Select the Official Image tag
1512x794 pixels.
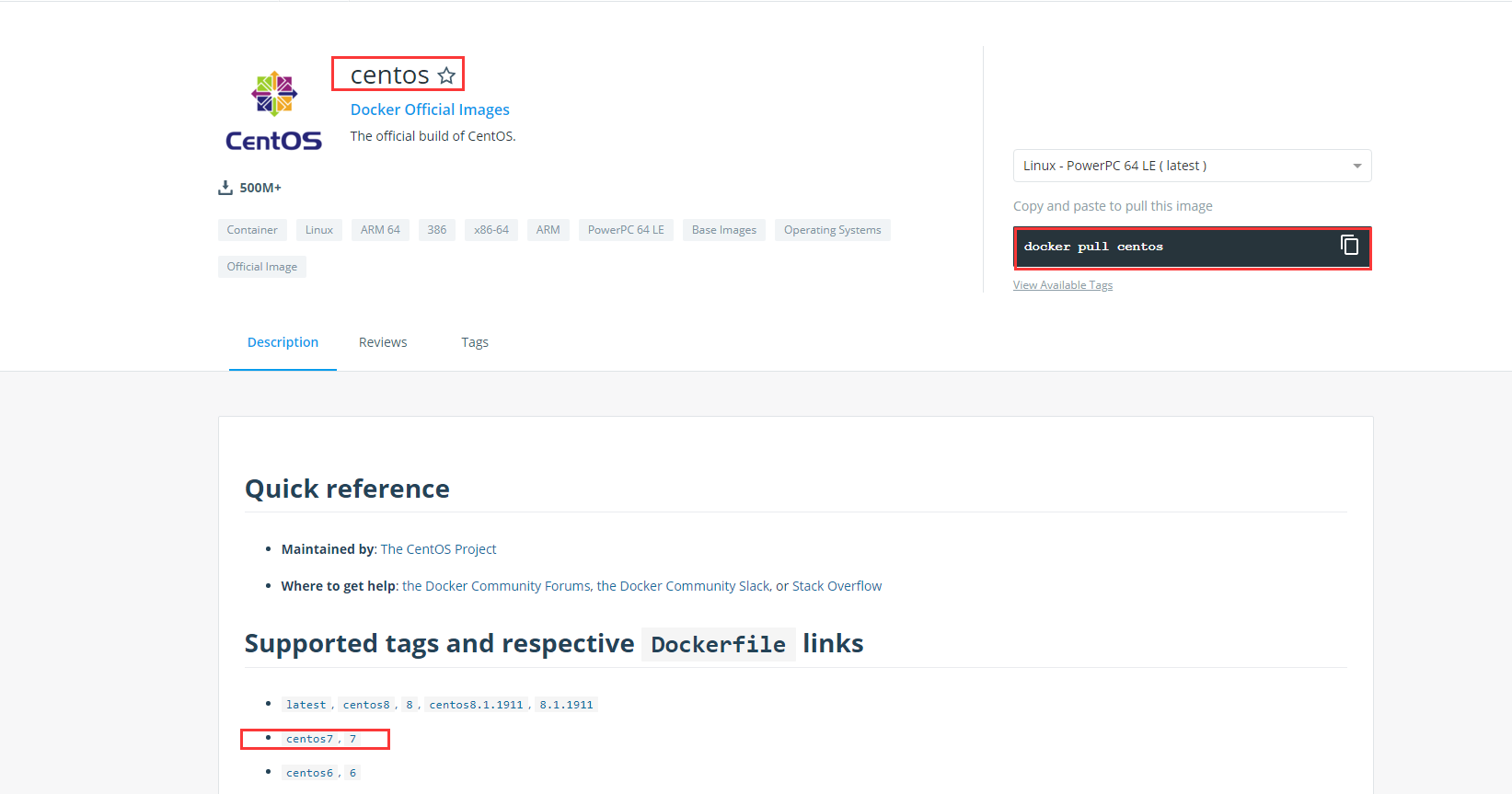click(x=262, y=267)
